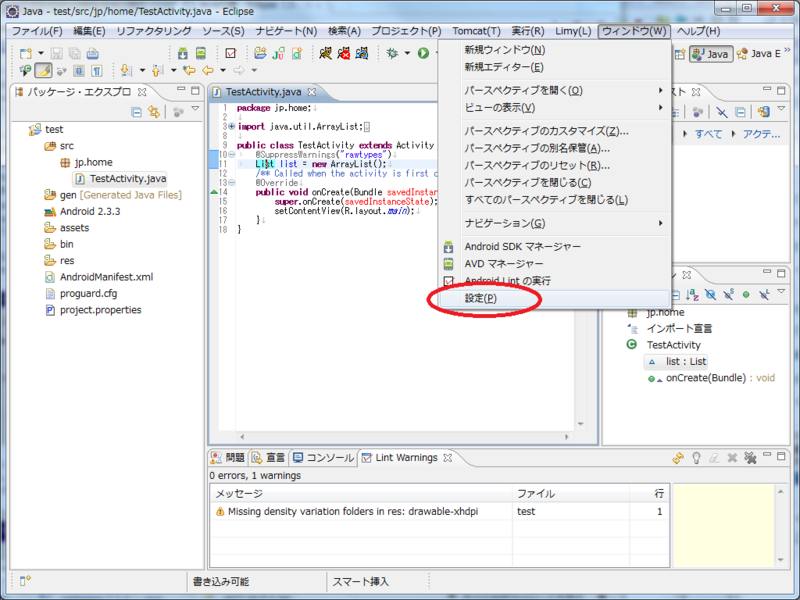Switch to the 宣言 tab

(269, 458)
